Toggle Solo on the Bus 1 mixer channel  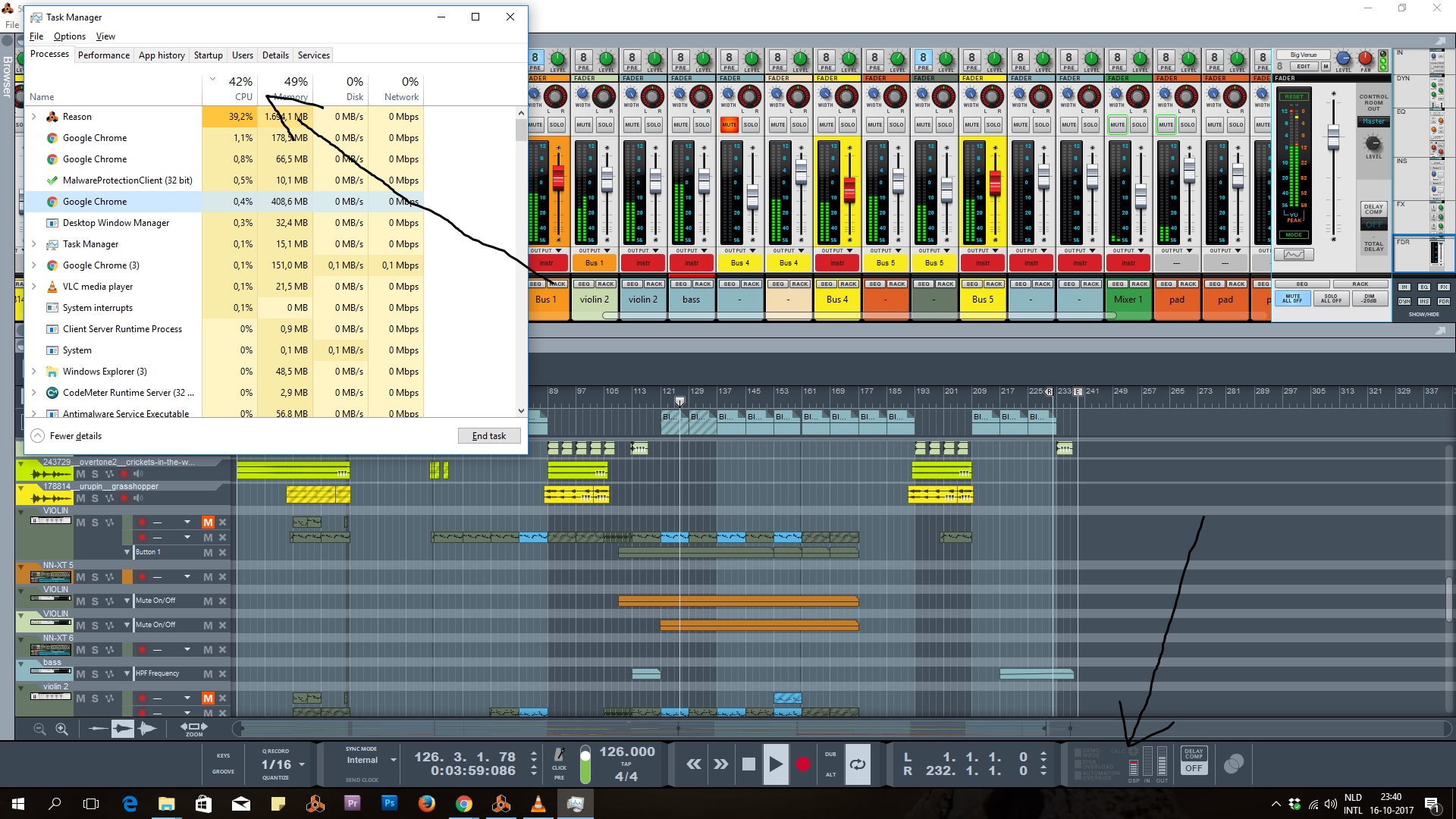pyautogui.click(x=557, y=124)
